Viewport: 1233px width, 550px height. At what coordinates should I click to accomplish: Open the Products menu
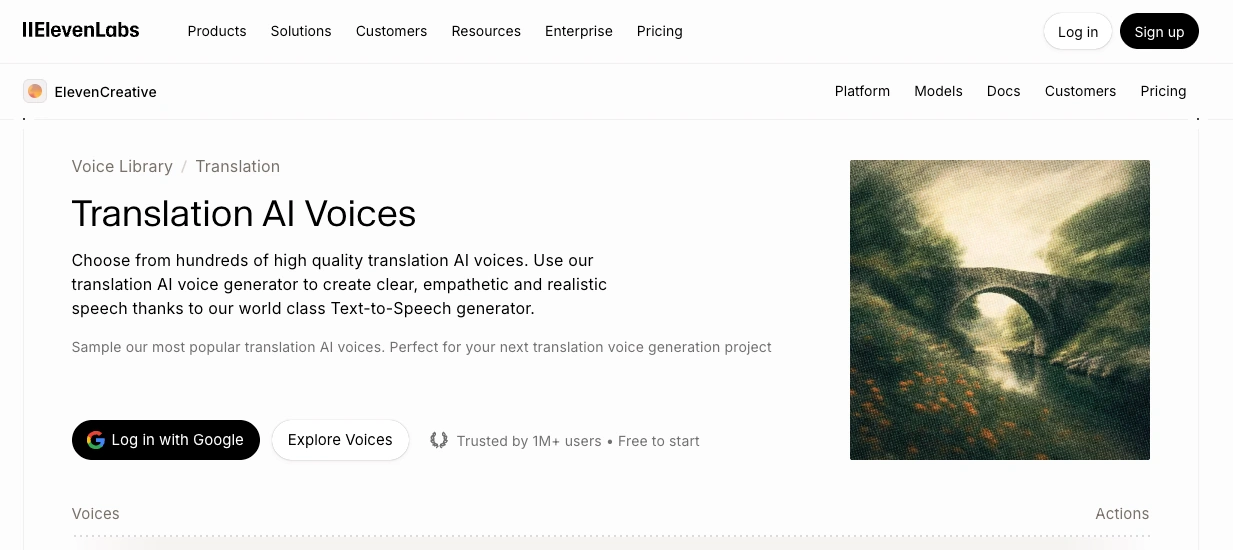[x=217, y=31]
